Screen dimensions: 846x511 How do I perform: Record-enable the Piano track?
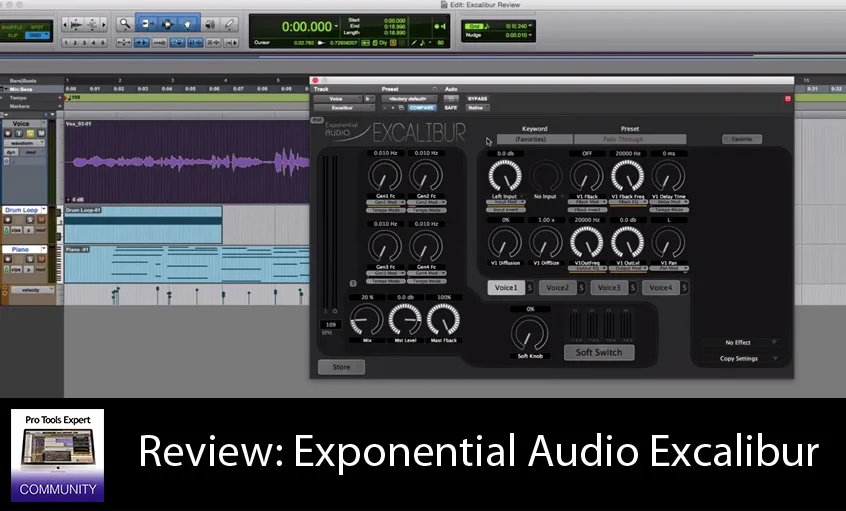click(8, 259)
